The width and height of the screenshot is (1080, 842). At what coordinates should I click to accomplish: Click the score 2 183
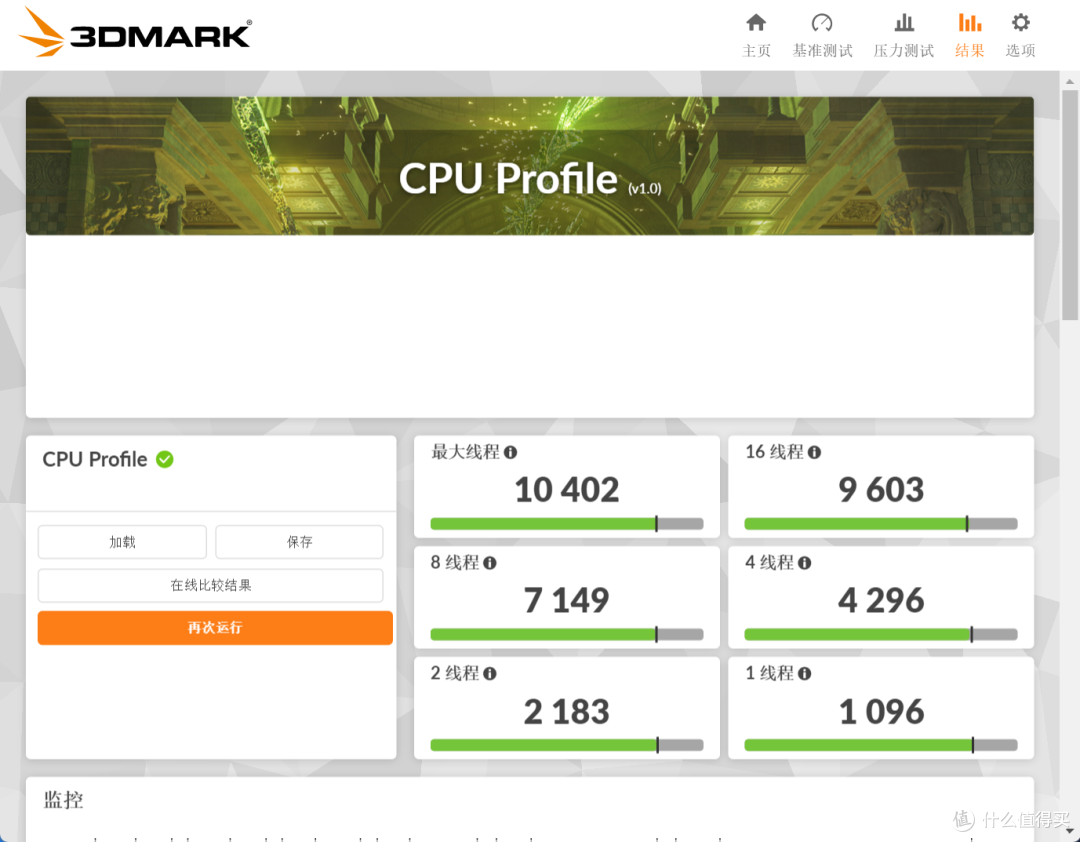[566, 712]
